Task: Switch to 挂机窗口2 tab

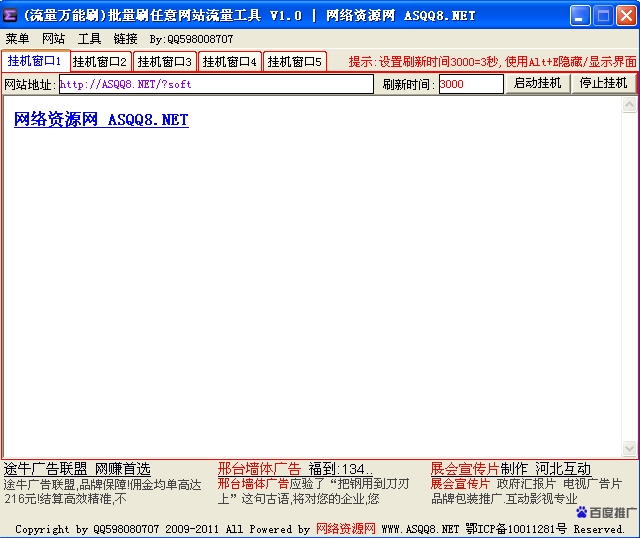Action: tap(100, 62)
